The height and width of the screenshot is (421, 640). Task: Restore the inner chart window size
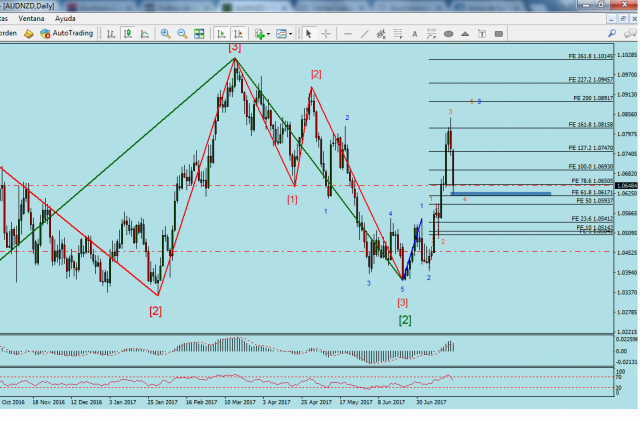coord(623,19)
